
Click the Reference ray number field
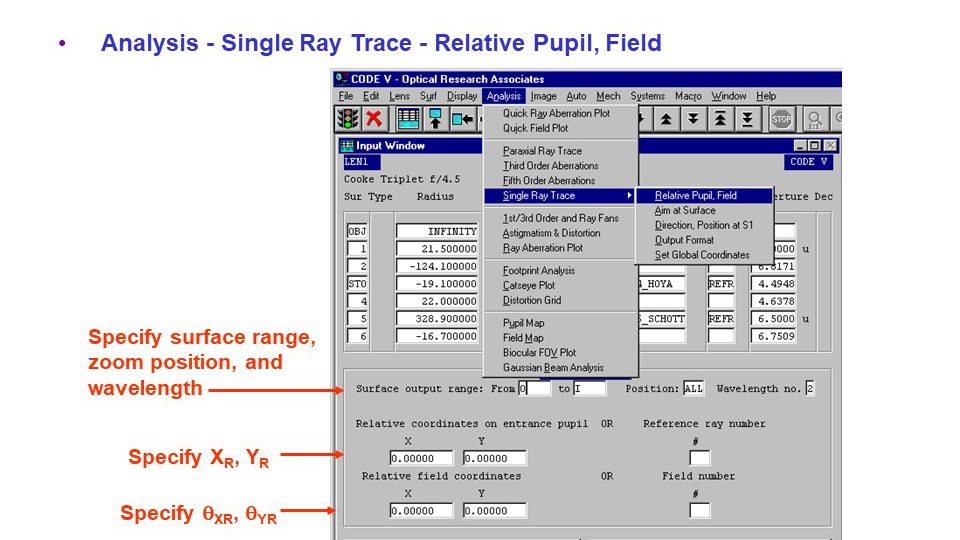click(x=700, y=458)
